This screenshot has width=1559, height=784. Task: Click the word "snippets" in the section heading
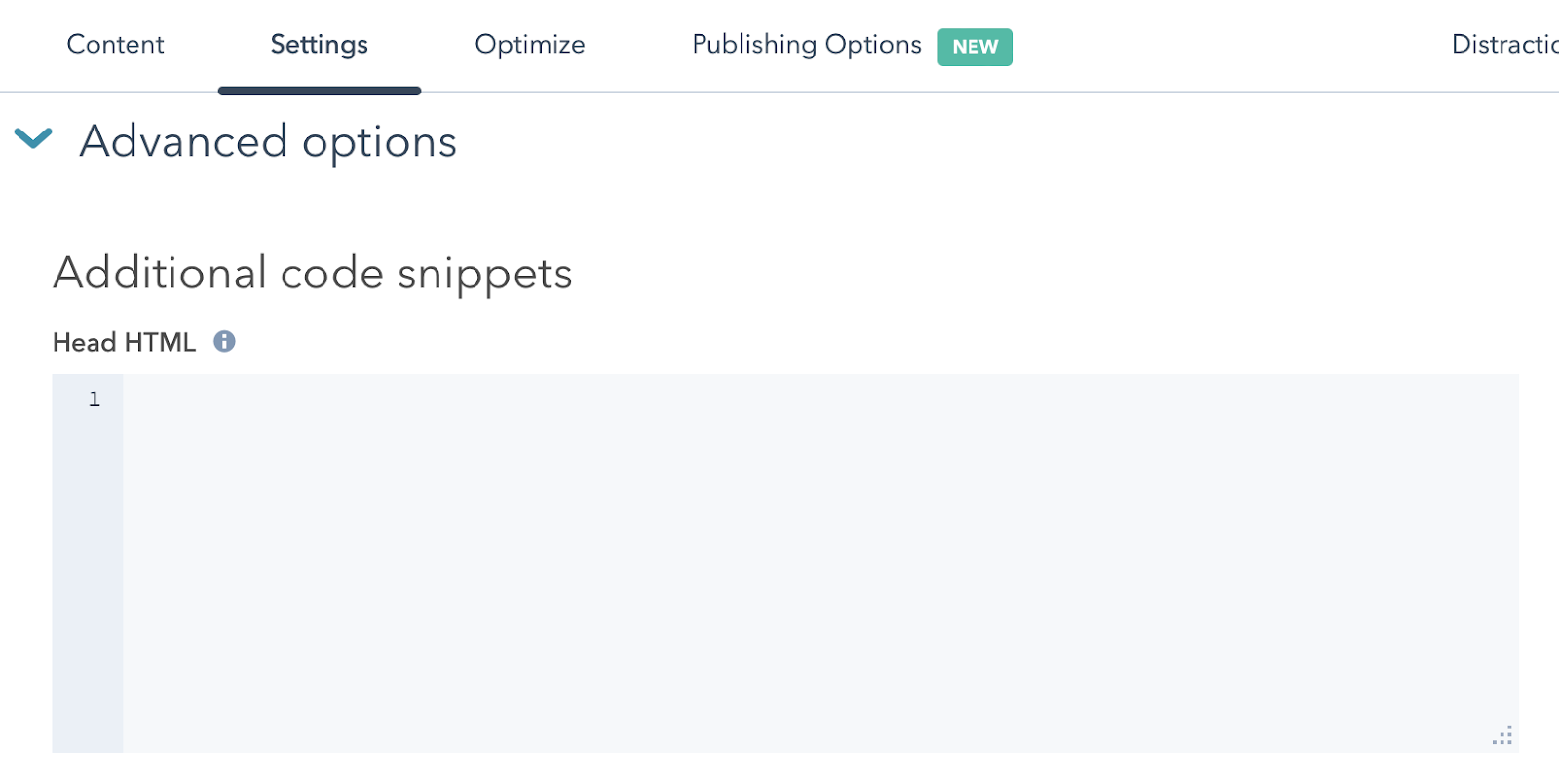(x=484, y=275)
